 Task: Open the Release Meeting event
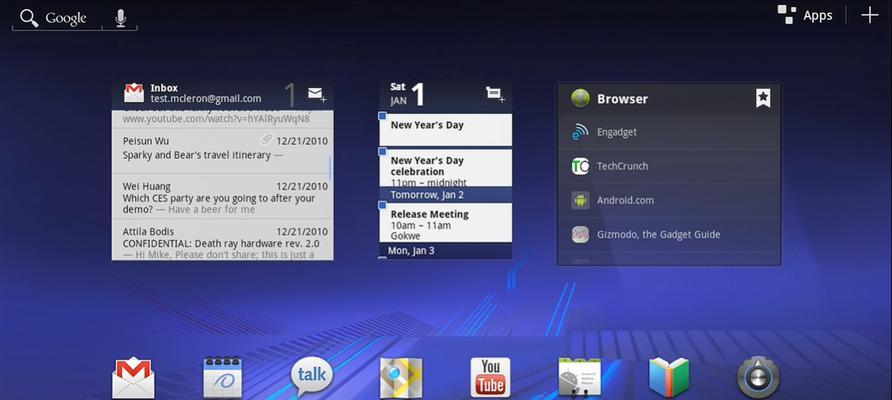click(445, 222)
